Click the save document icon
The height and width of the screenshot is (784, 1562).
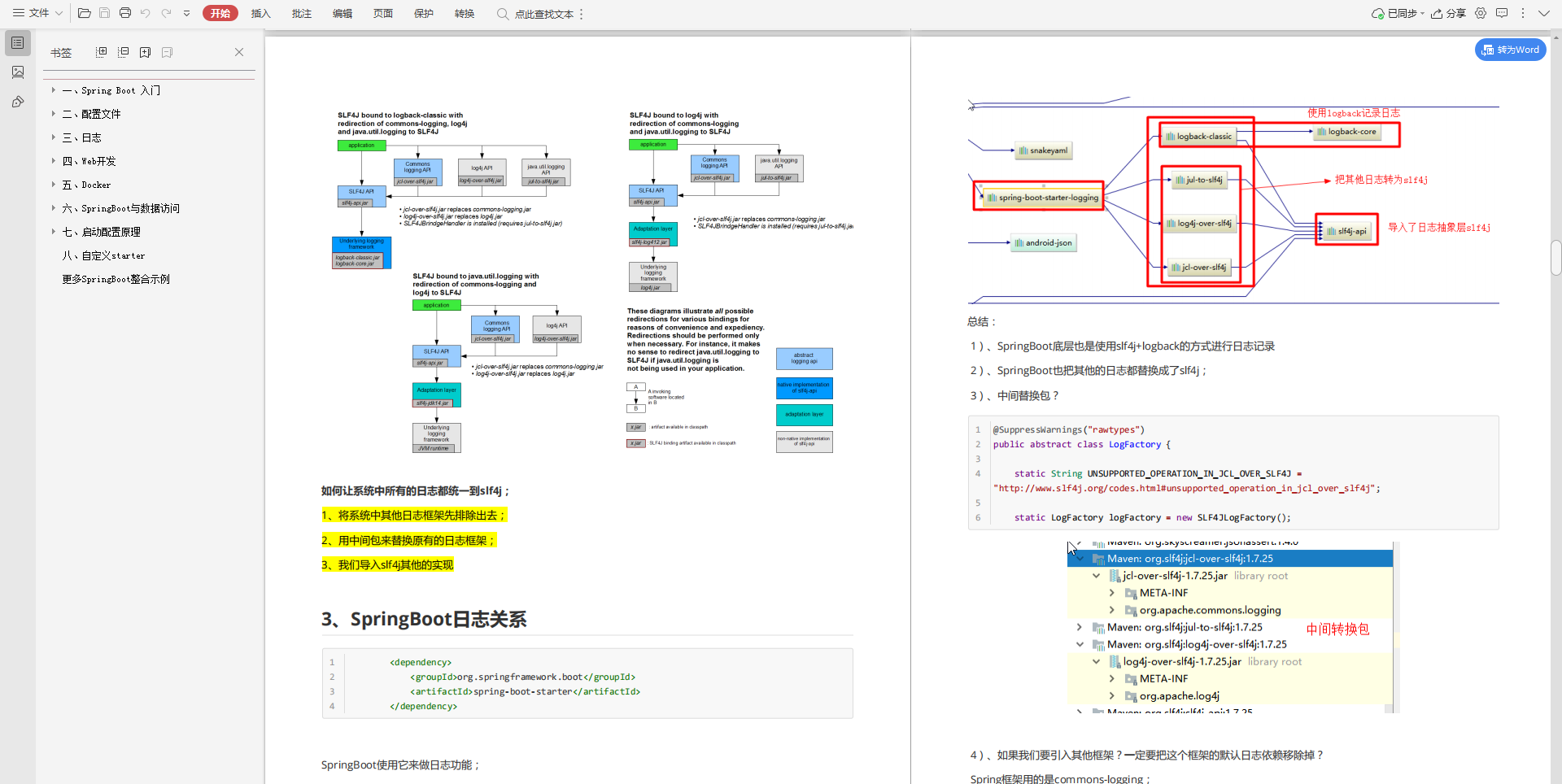tap(105, 13)
